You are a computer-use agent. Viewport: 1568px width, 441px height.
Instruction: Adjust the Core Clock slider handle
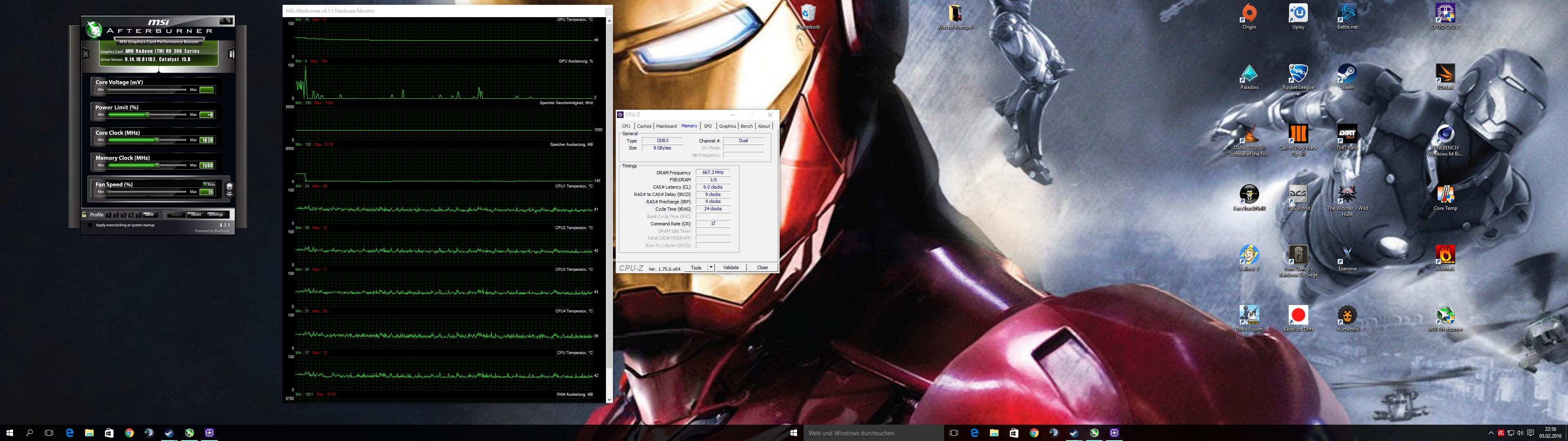tap(156, 140)
